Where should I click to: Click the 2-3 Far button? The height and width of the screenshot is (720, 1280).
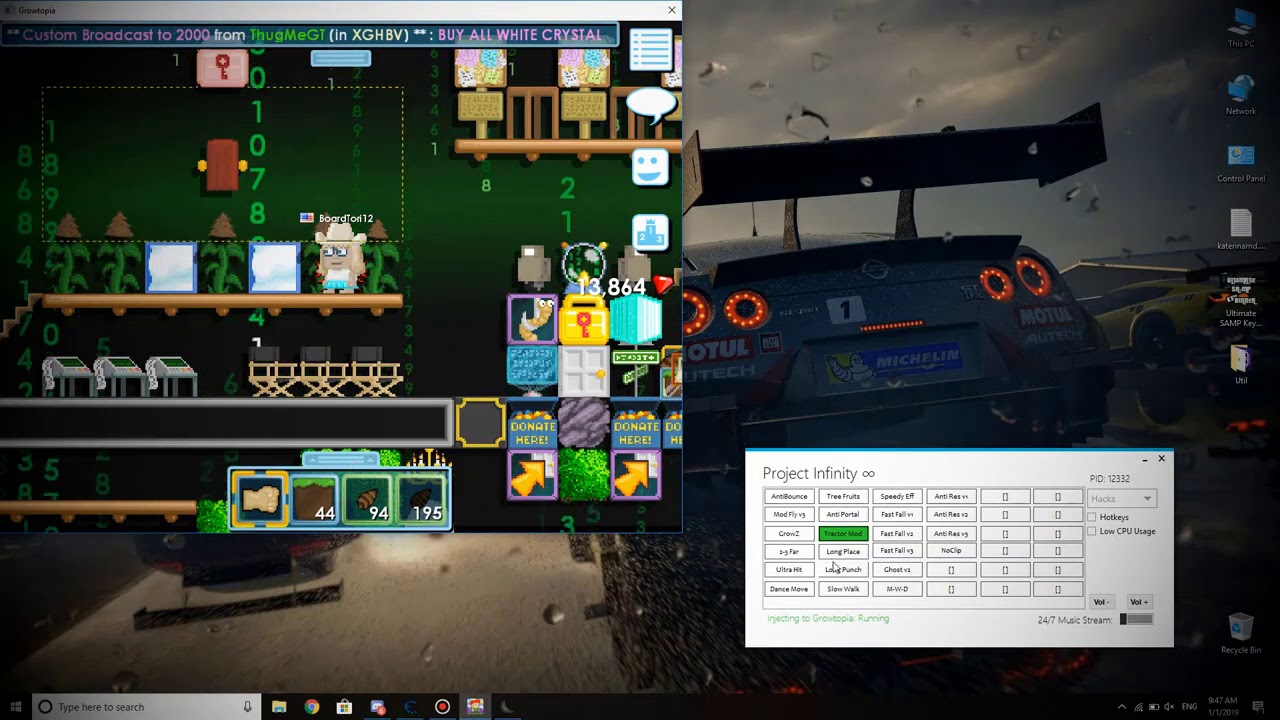[x=789, y=551]
